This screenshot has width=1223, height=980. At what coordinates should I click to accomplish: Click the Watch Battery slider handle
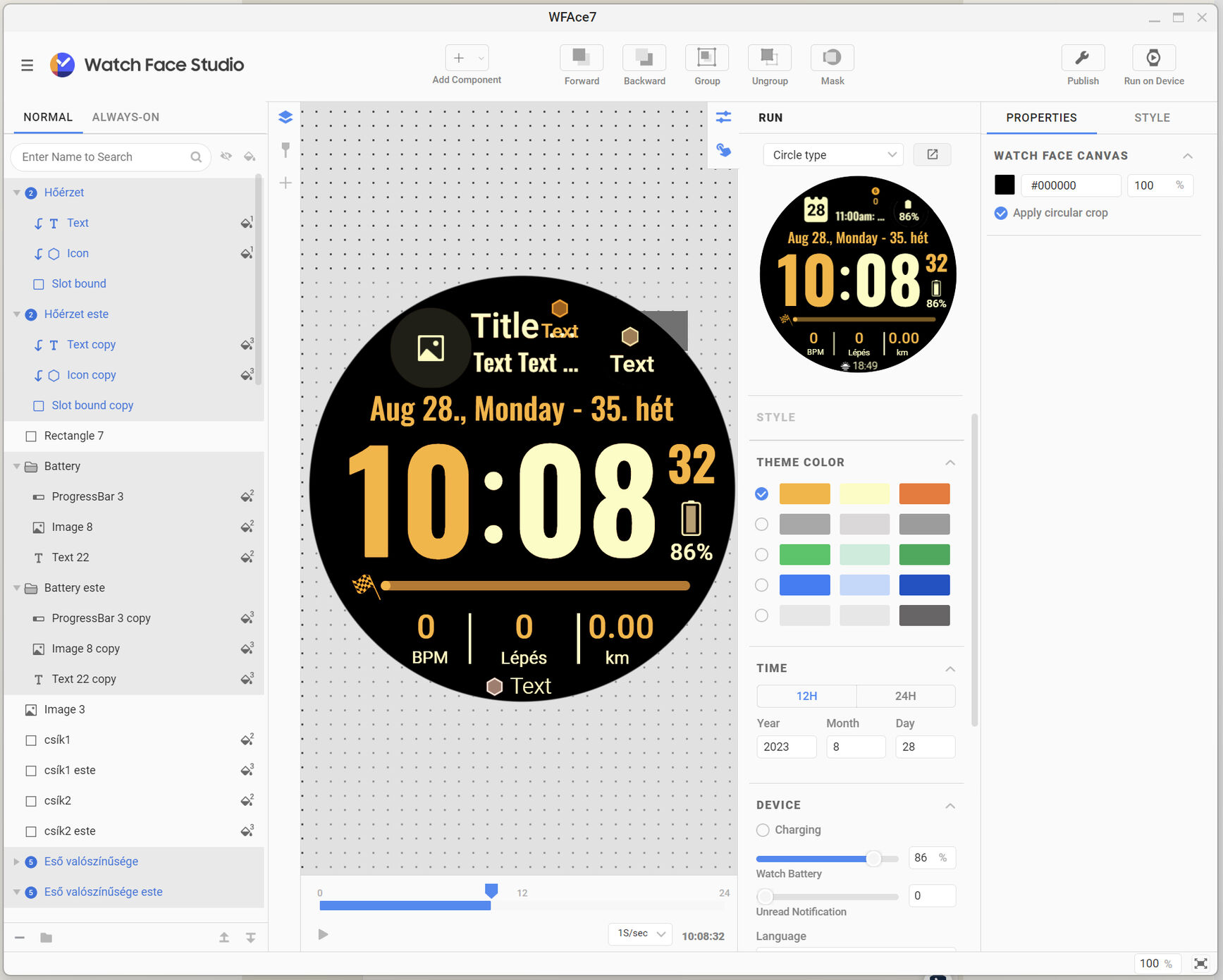tap(873, 859)
